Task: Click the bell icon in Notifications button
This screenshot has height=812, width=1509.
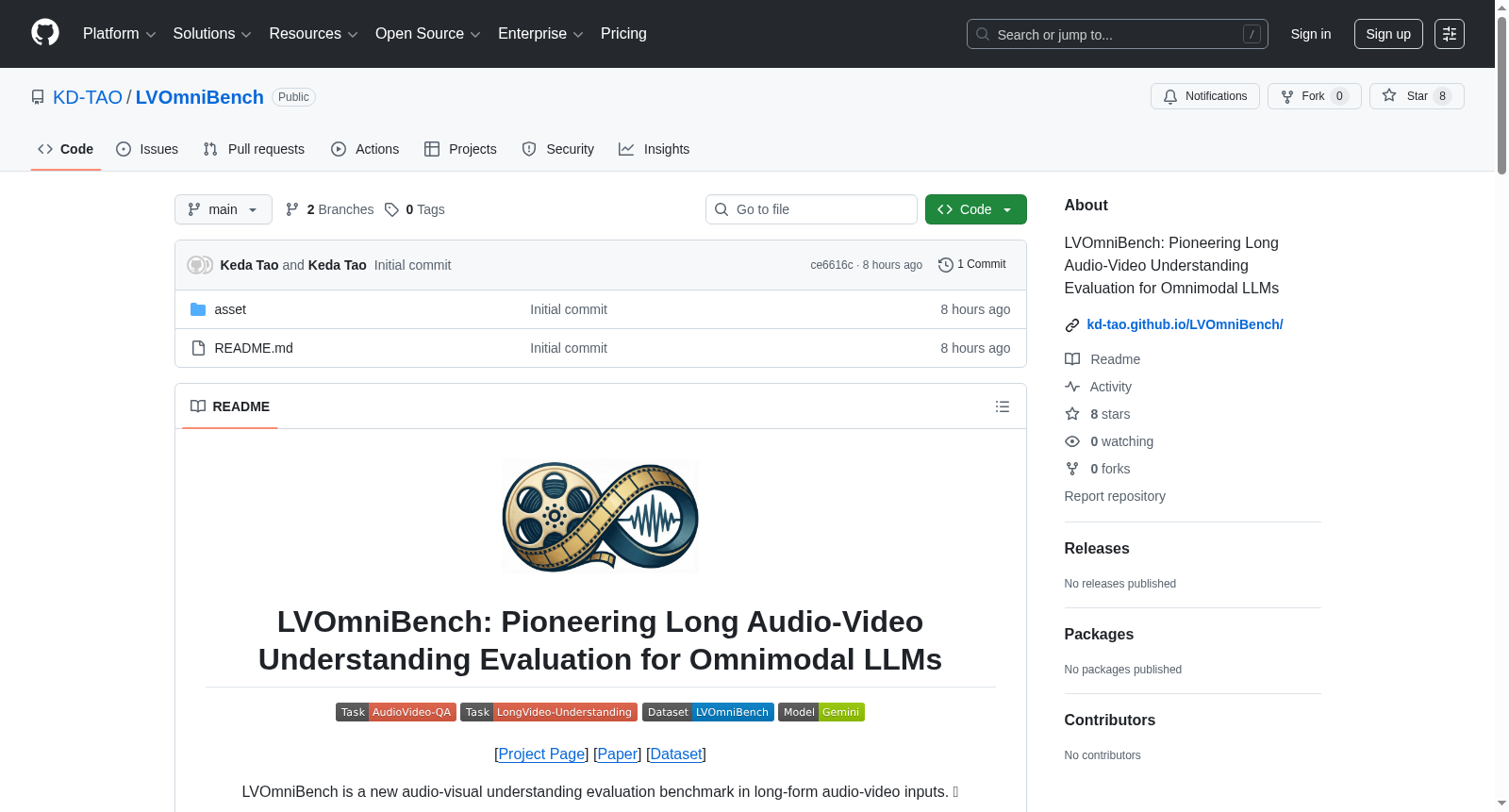Action: [x=1170, y=96]
